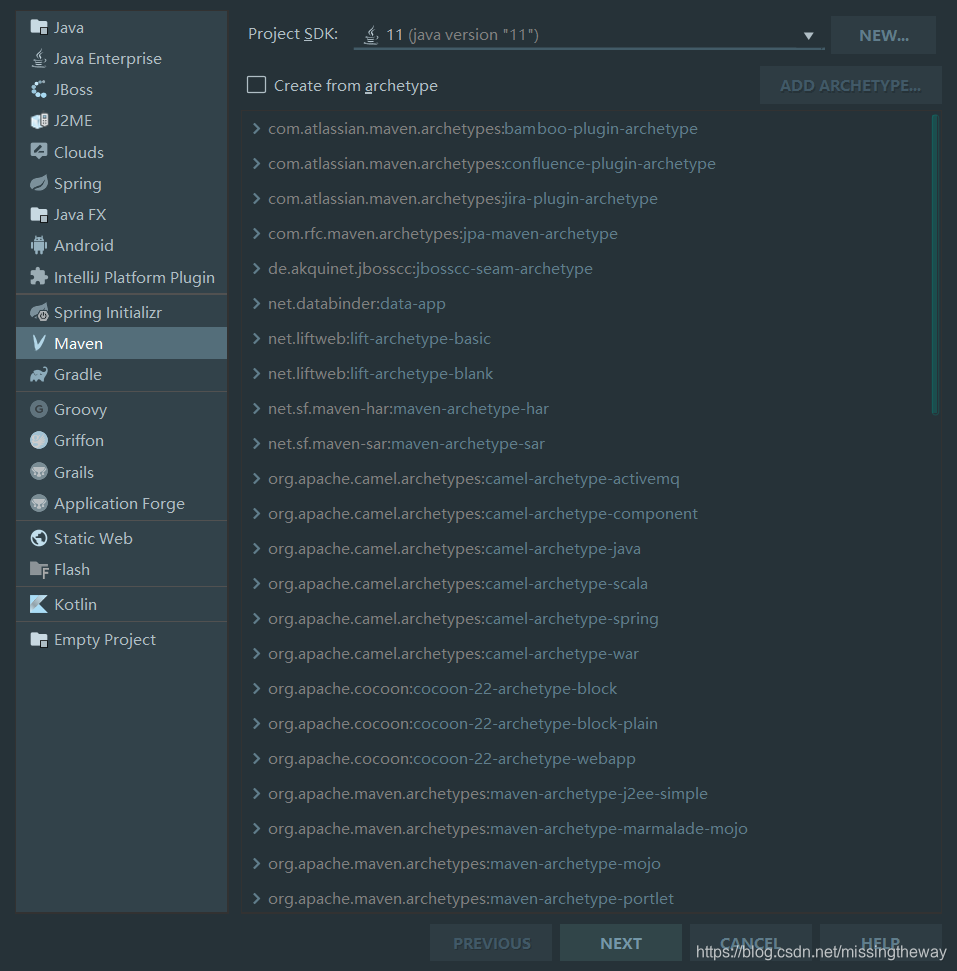Expand net.databinder:data-app entry
Image resolution: width=957 pixels, height=971 pixels.
(256, 303)
